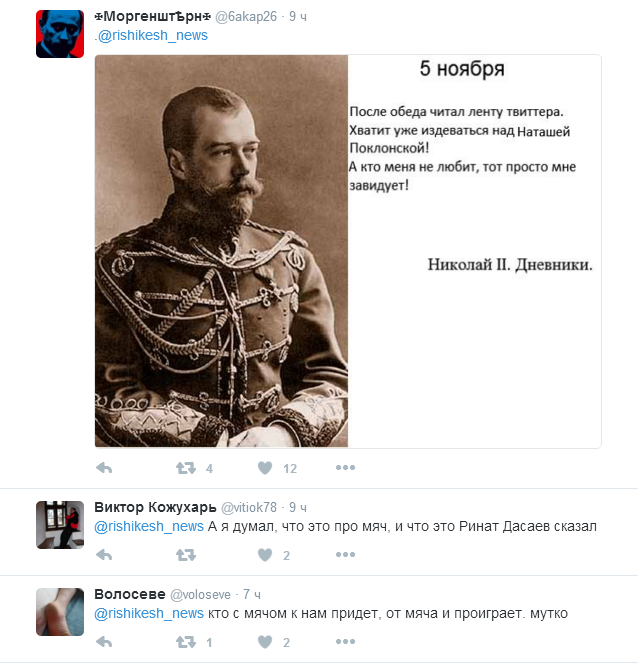Like Виктор Кожухарь's tweet
This screenshot has height=663, width=638.
point(265,555)
